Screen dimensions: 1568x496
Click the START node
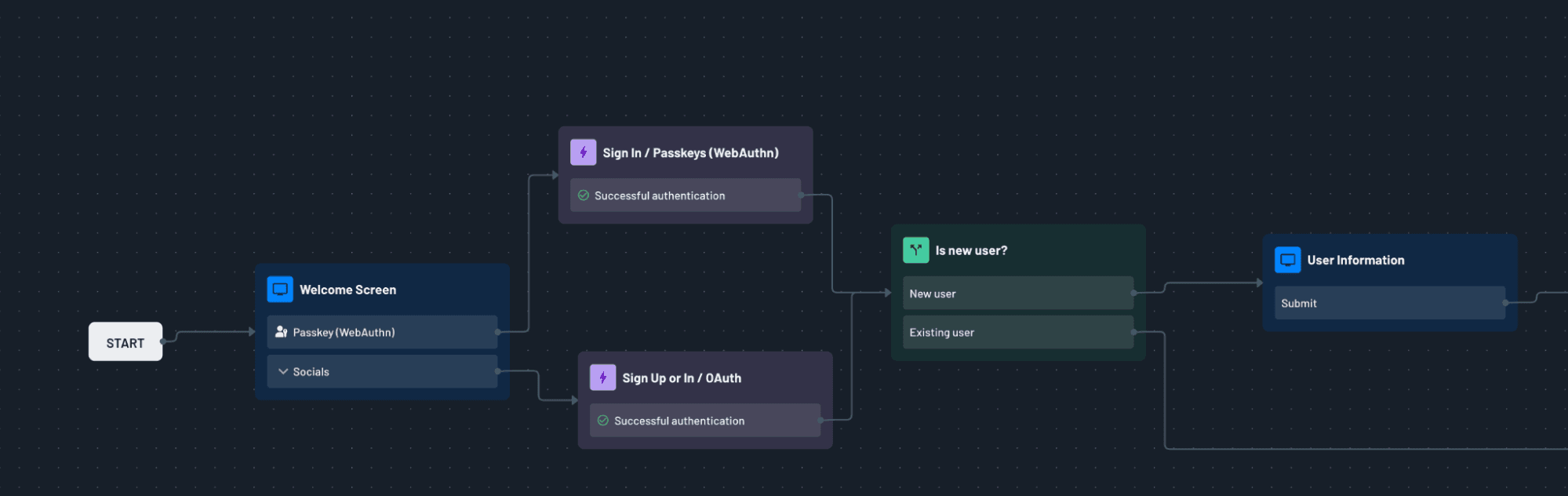126,342
